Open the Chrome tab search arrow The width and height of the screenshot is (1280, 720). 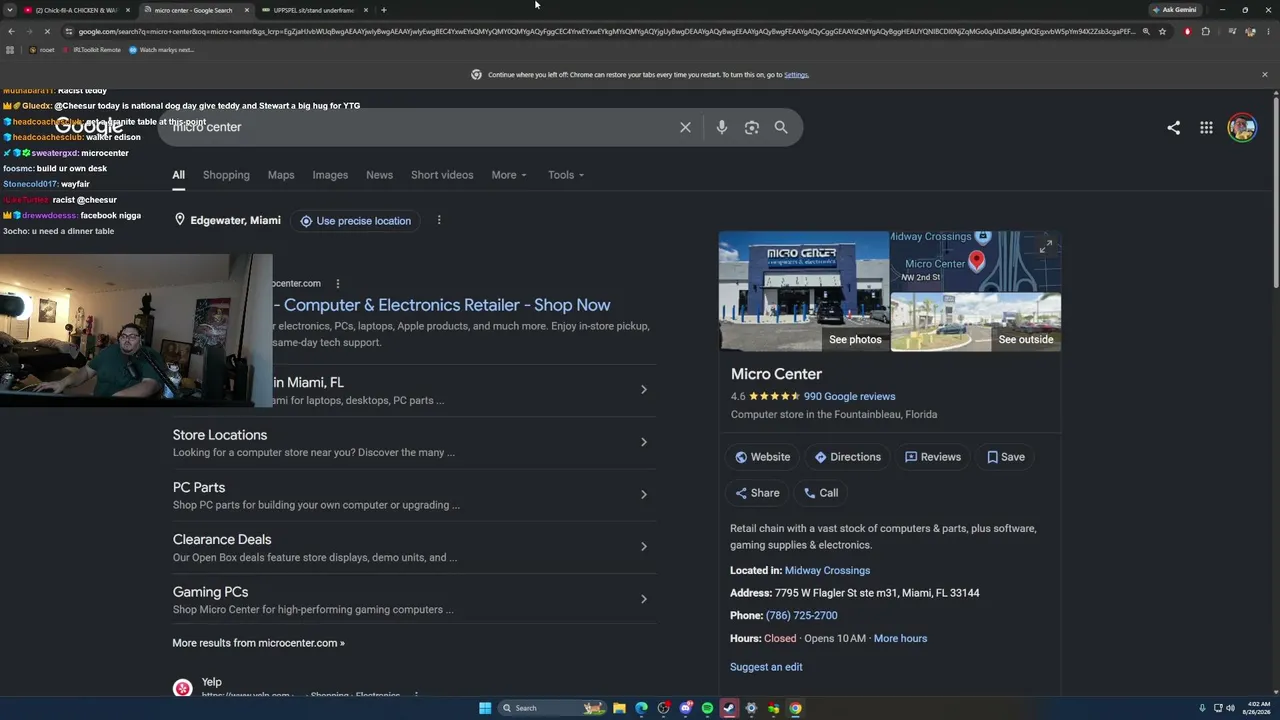click(x=10, y=10)
